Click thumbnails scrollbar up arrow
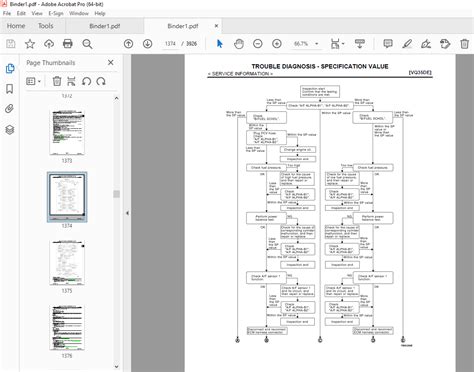Screen dimensions: 474x372 point(116,98)
